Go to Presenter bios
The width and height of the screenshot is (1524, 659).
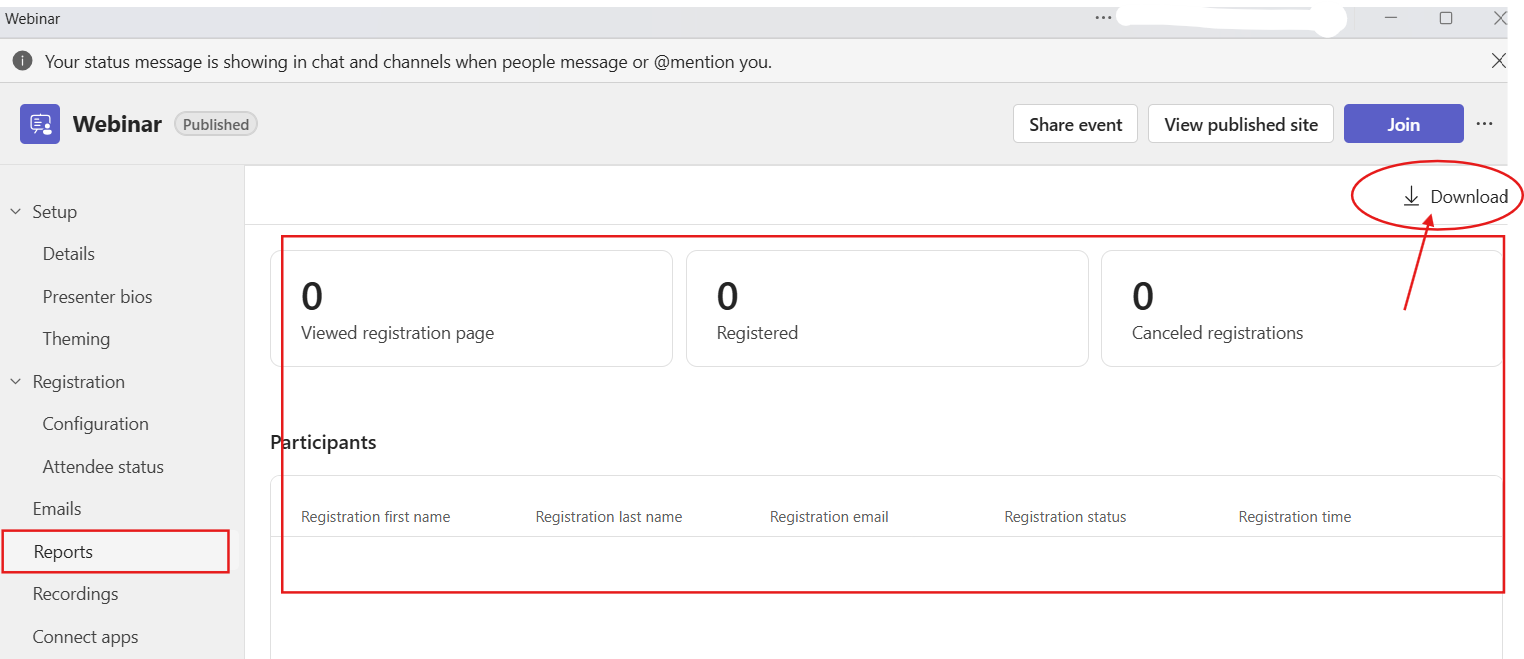coord(98,297)
